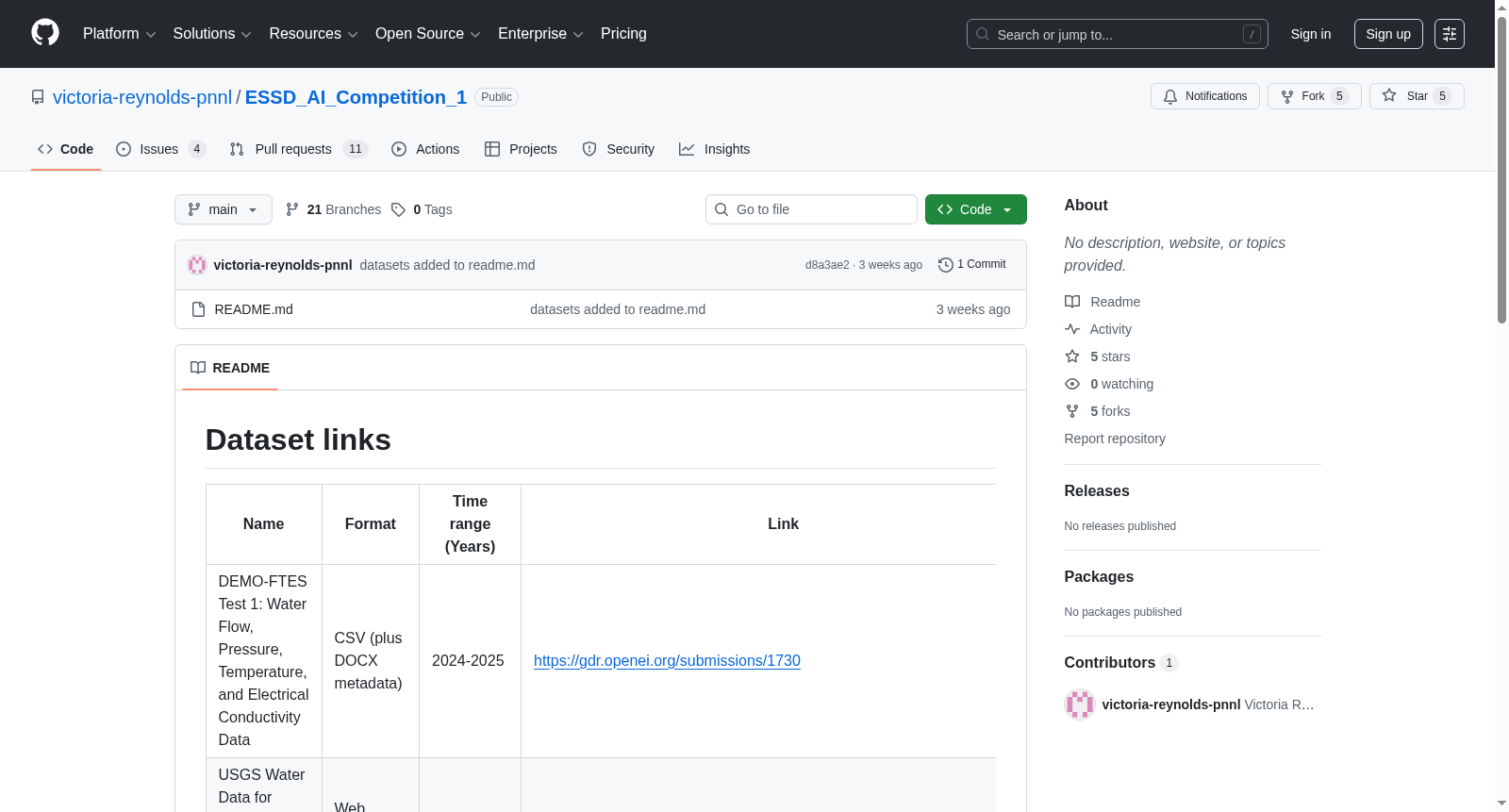This screenshot has width=1509, height=812.
Task: Click the Go to file search box
Action: coord(811,209)
